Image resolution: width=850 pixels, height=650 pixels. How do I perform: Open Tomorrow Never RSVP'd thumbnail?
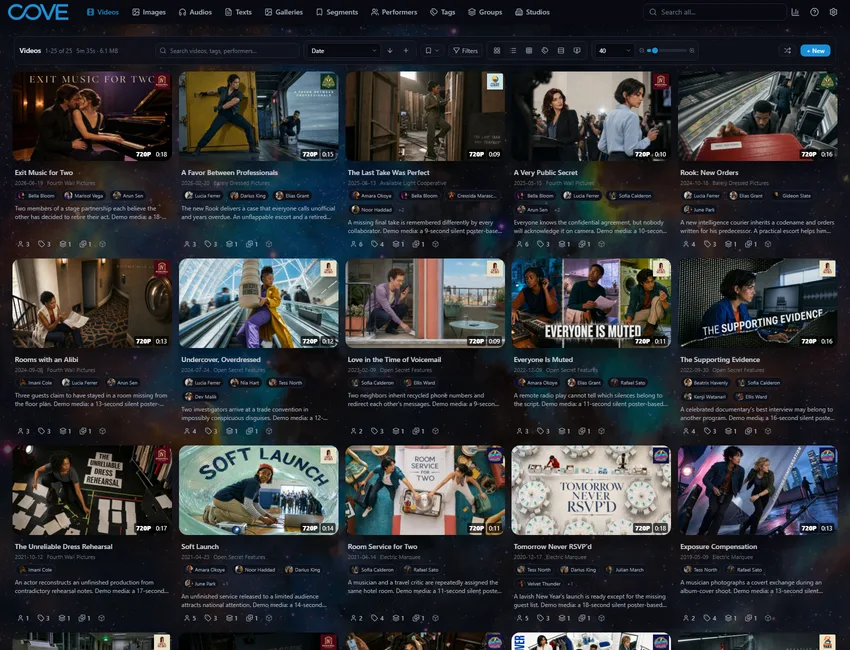(591, 490)
